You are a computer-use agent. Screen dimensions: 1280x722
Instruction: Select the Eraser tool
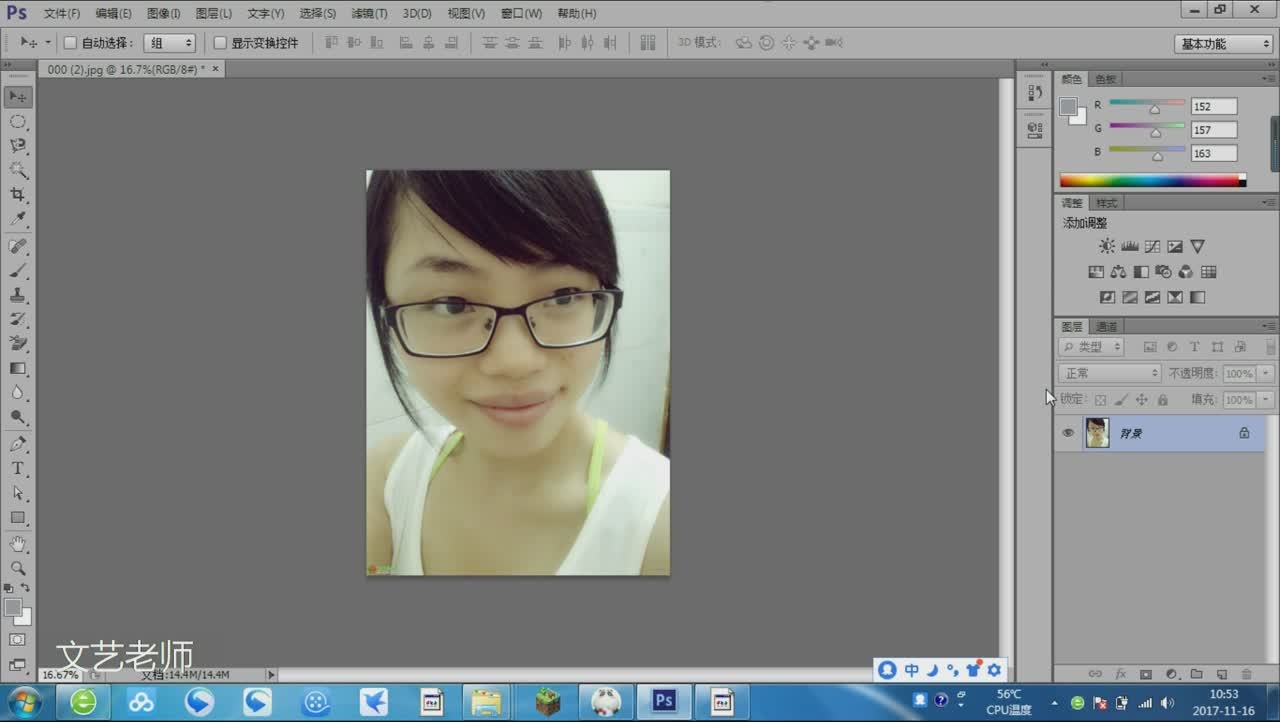(x=18, y=344)
